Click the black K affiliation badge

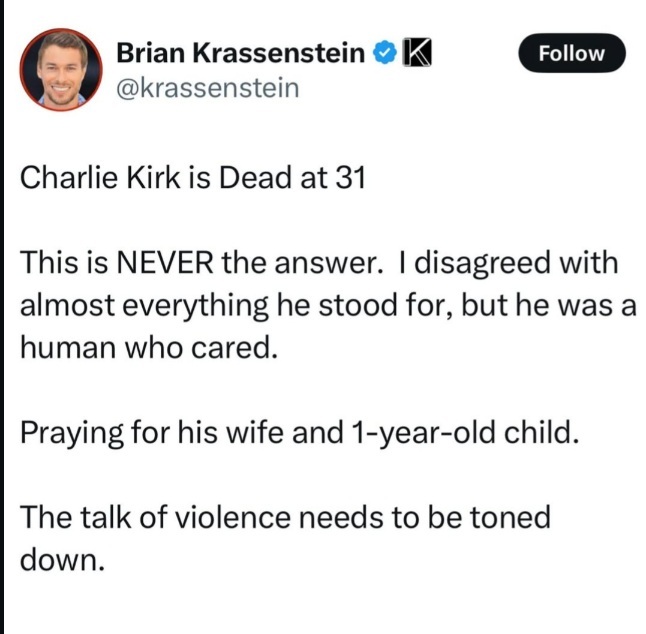pos(414,52)
